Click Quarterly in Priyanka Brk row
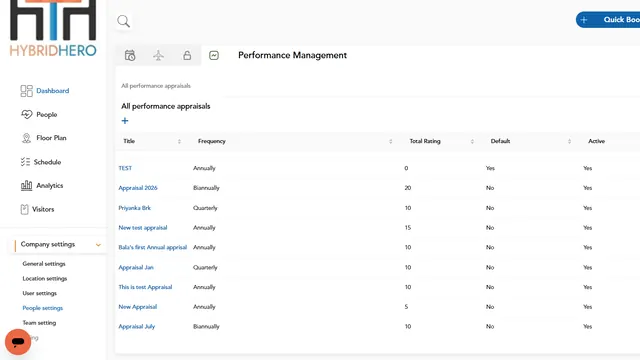Viewport: 640px width, 360px height. pyautogui.click(x=205, y=208)
